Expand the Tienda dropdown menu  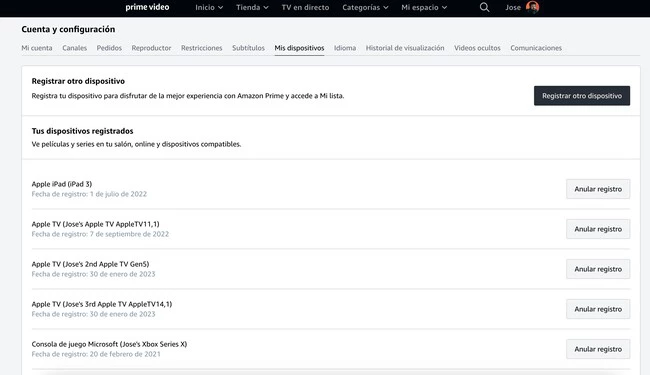[252, 7]
